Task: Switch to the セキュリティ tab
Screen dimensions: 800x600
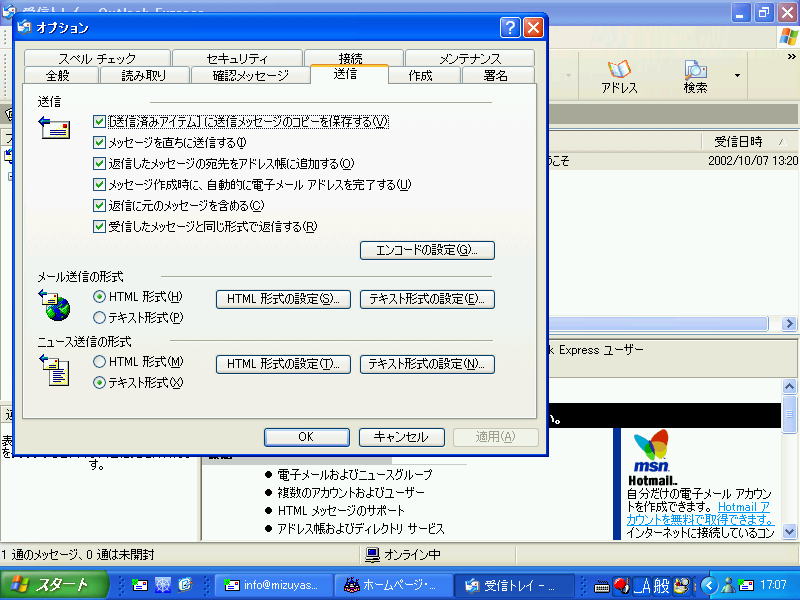Action: coord(237,59)
